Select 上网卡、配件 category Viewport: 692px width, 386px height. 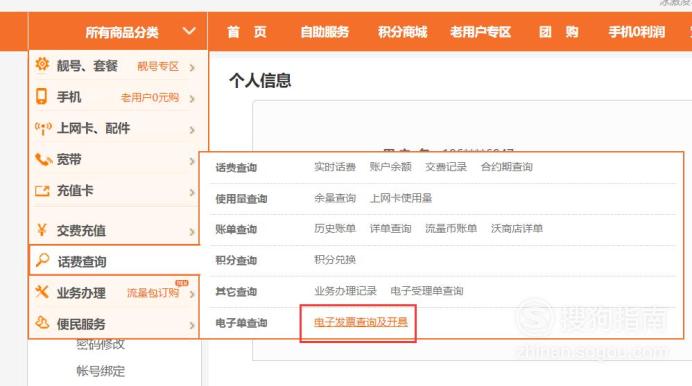point(93,128)
